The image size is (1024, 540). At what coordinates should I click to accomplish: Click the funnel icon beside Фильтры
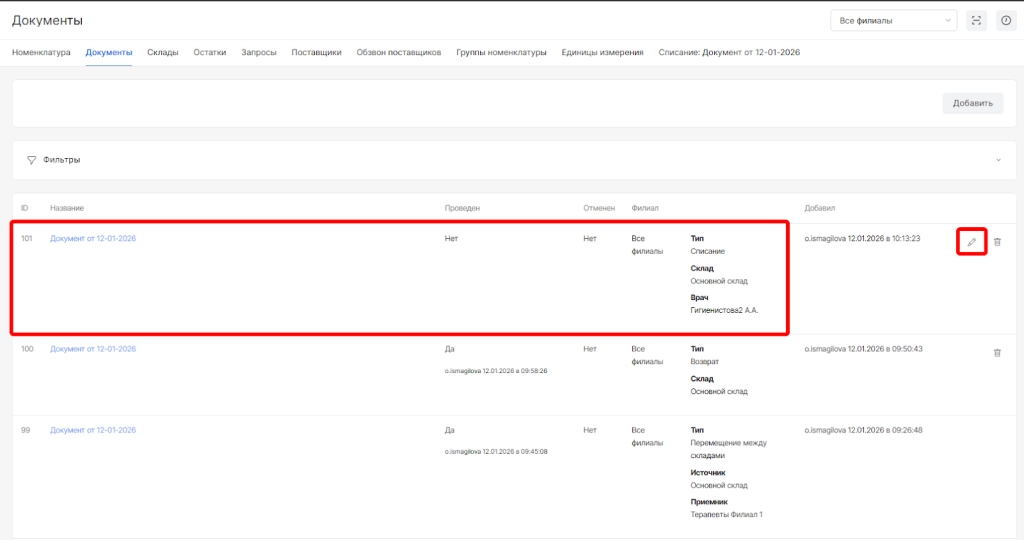(31, 160)
